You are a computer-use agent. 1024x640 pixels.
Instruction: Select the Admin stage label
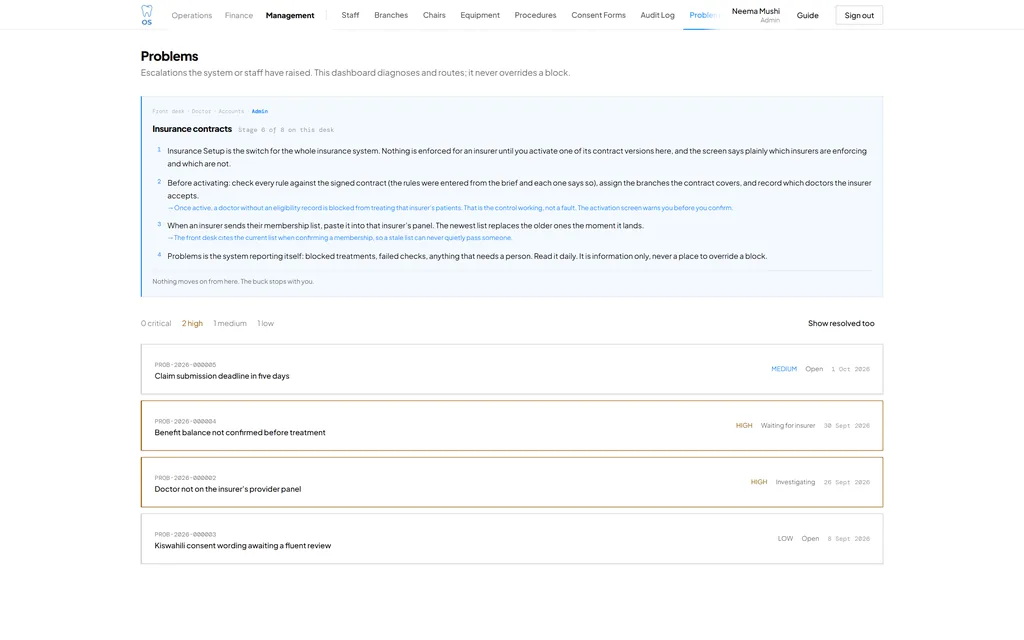260,111
